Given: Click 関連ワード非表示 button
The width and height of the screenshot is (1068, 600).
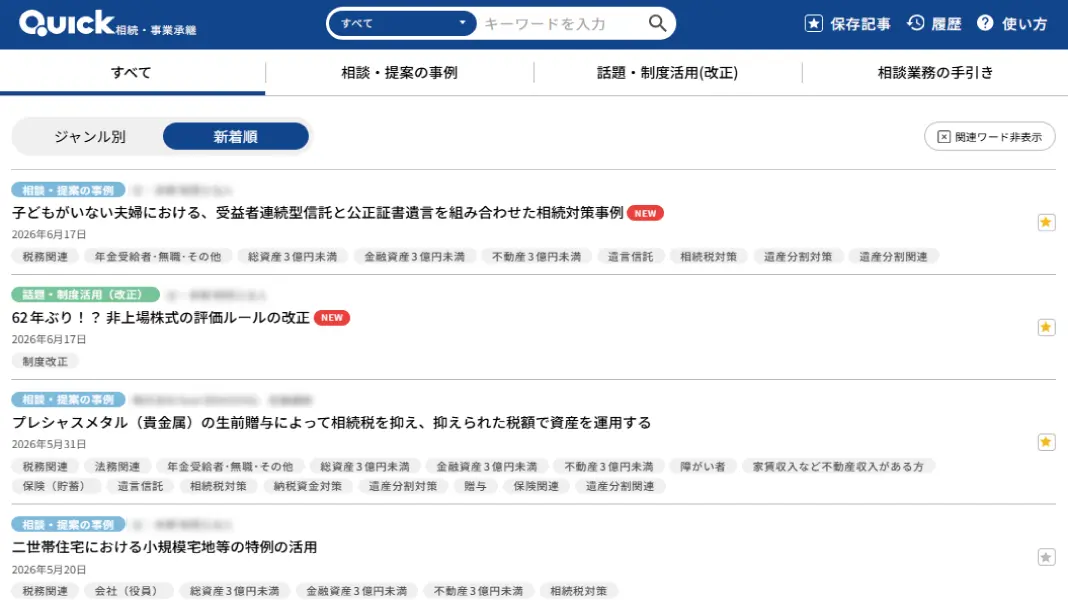Looking at the screenshot, I should click(990, 137).
